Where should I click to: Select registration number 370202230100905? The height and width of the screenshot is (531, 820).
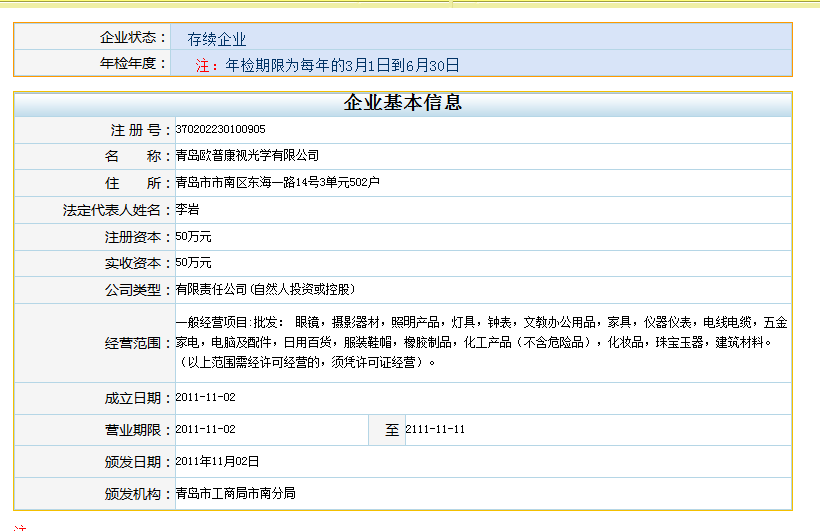pos(220,129)
